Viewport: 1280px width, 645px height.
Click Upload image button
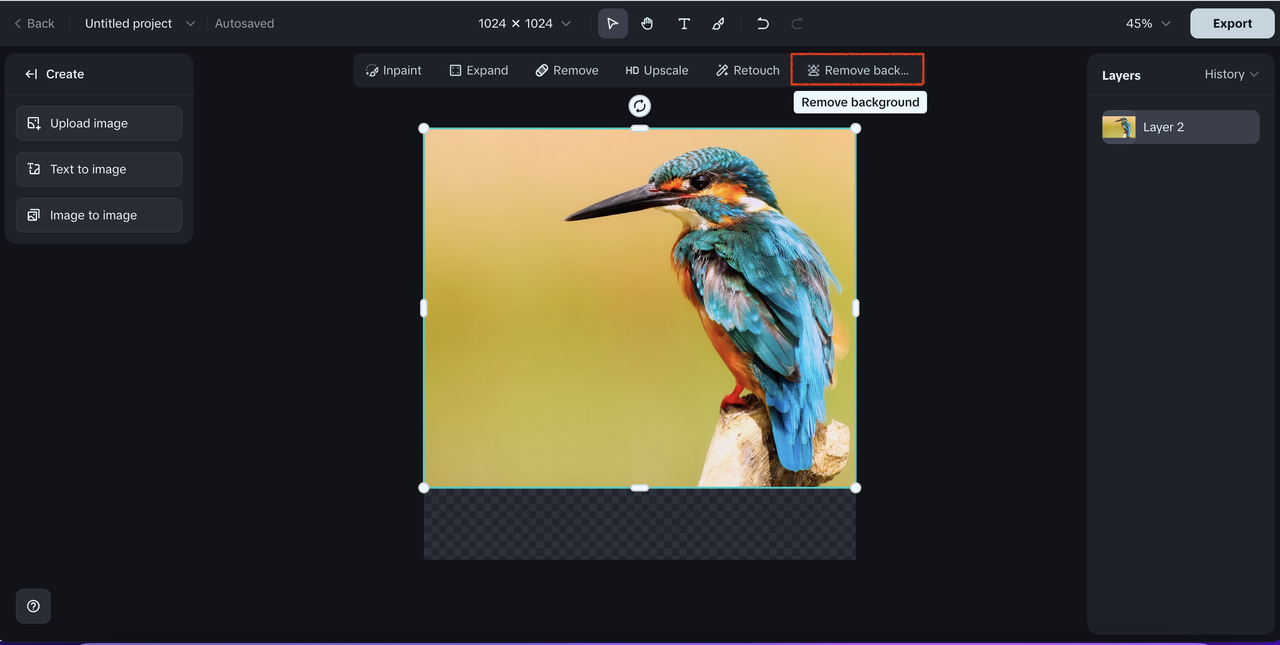[x=99, y=123]
